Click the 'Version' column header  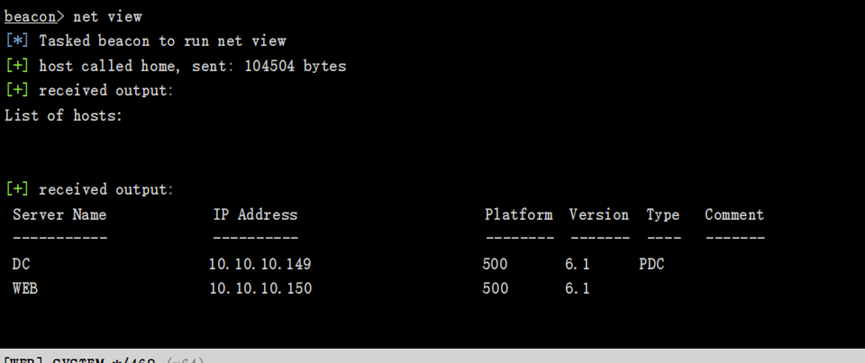tap(599, 215)
